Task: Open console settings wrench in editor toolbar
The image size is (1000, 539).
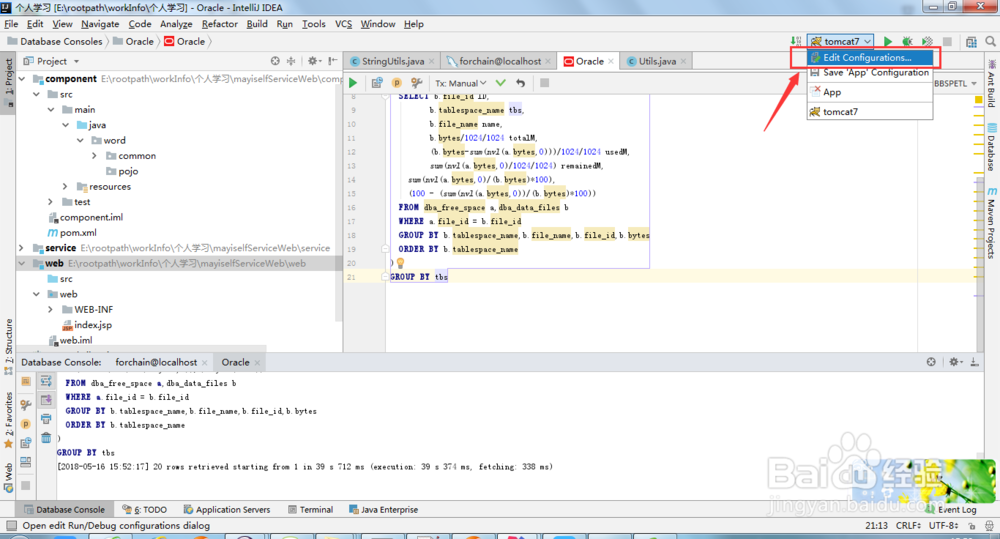Action: click(x=416, y=83)
